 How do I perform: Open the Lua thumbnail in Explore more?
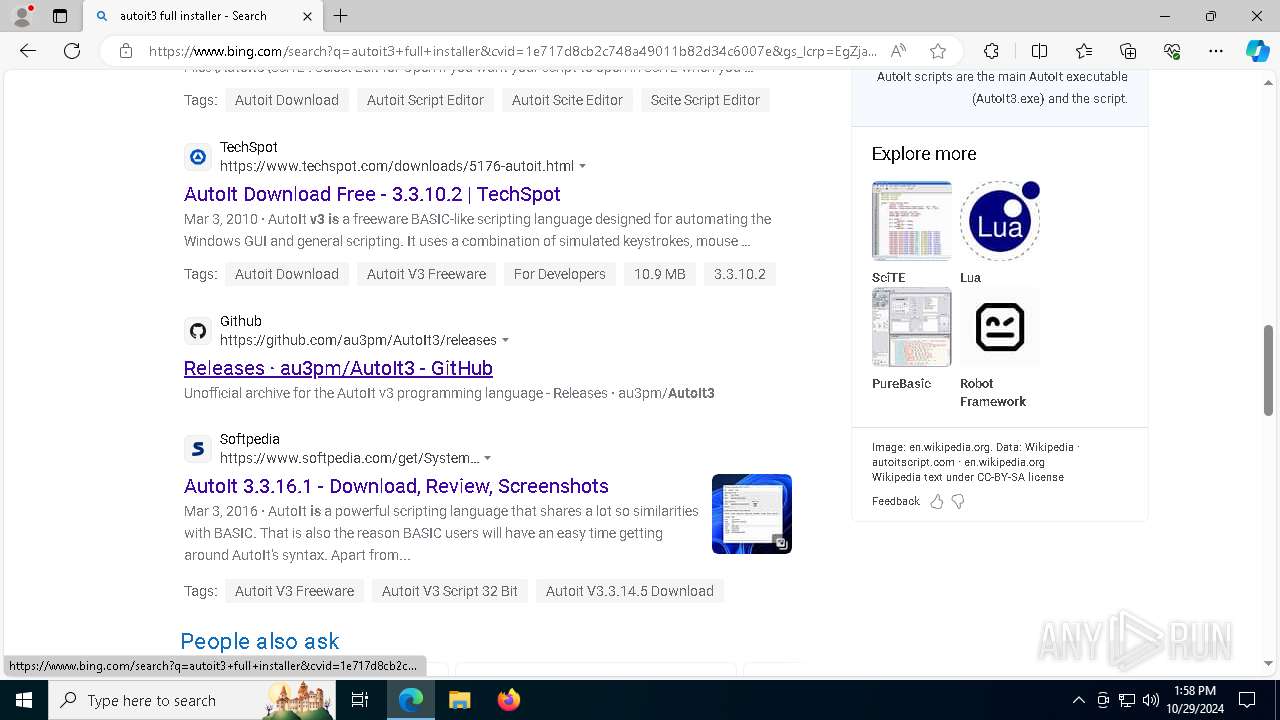point(1000,221)
